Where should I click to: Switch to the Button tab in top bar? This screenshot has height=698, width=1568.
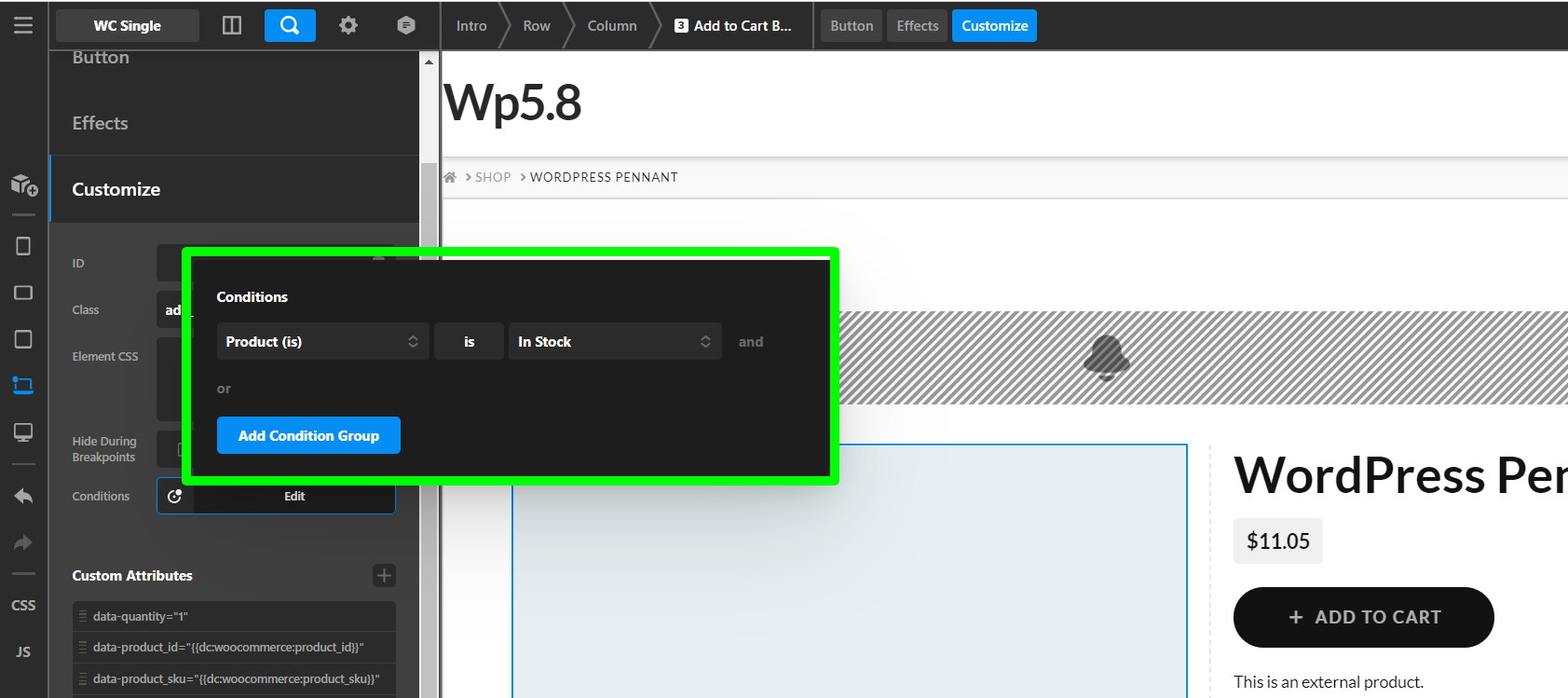tap(852, 26)
